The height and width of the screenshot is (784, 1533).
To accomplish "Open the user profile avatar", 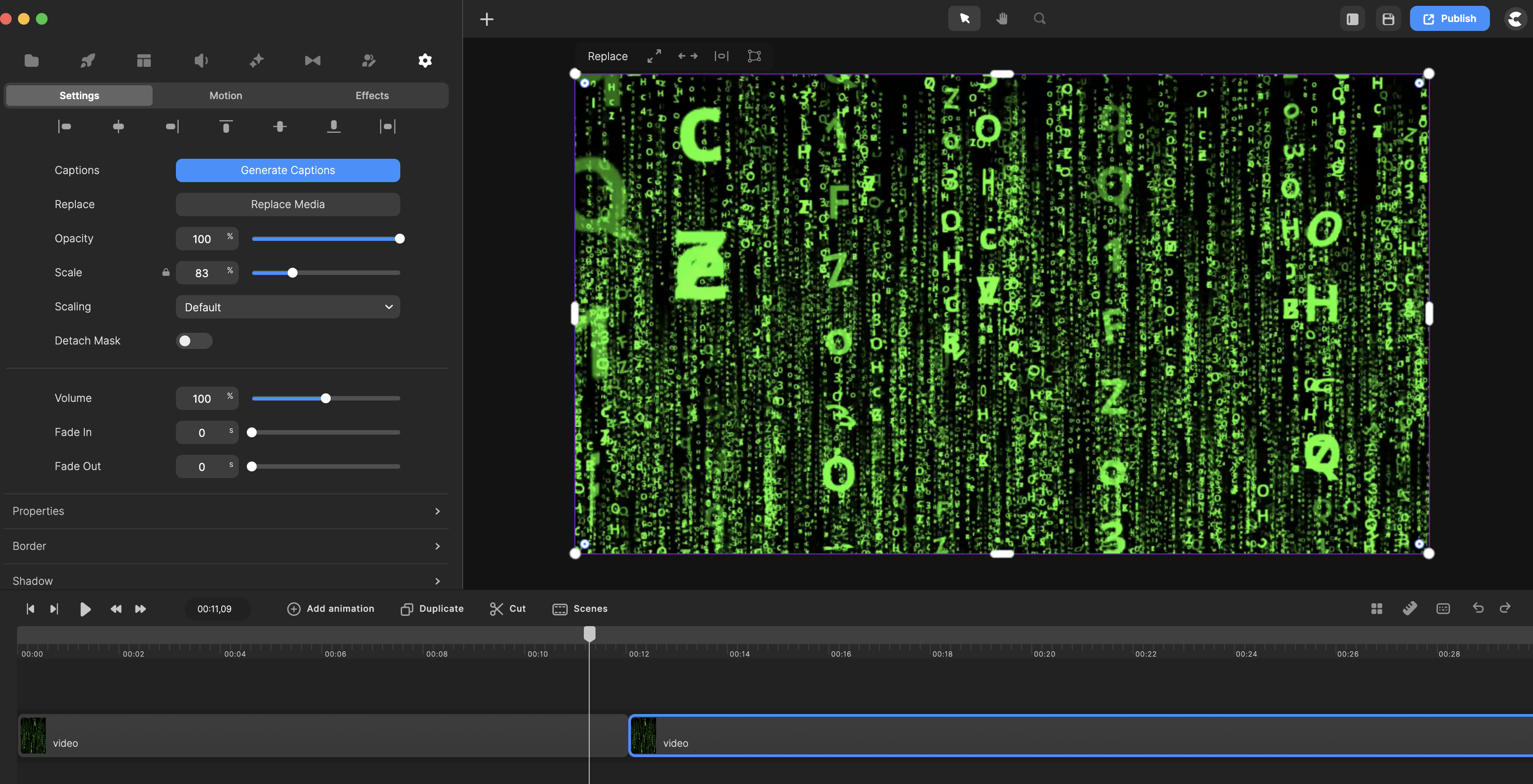I will point(1515,19).
